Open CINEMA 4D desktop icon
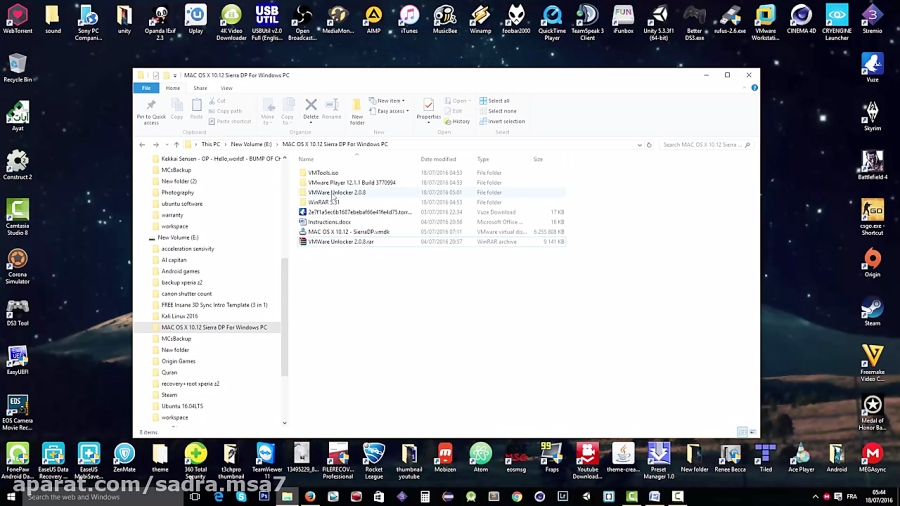This screenshot has height=506, width=900. coord(801,19)
